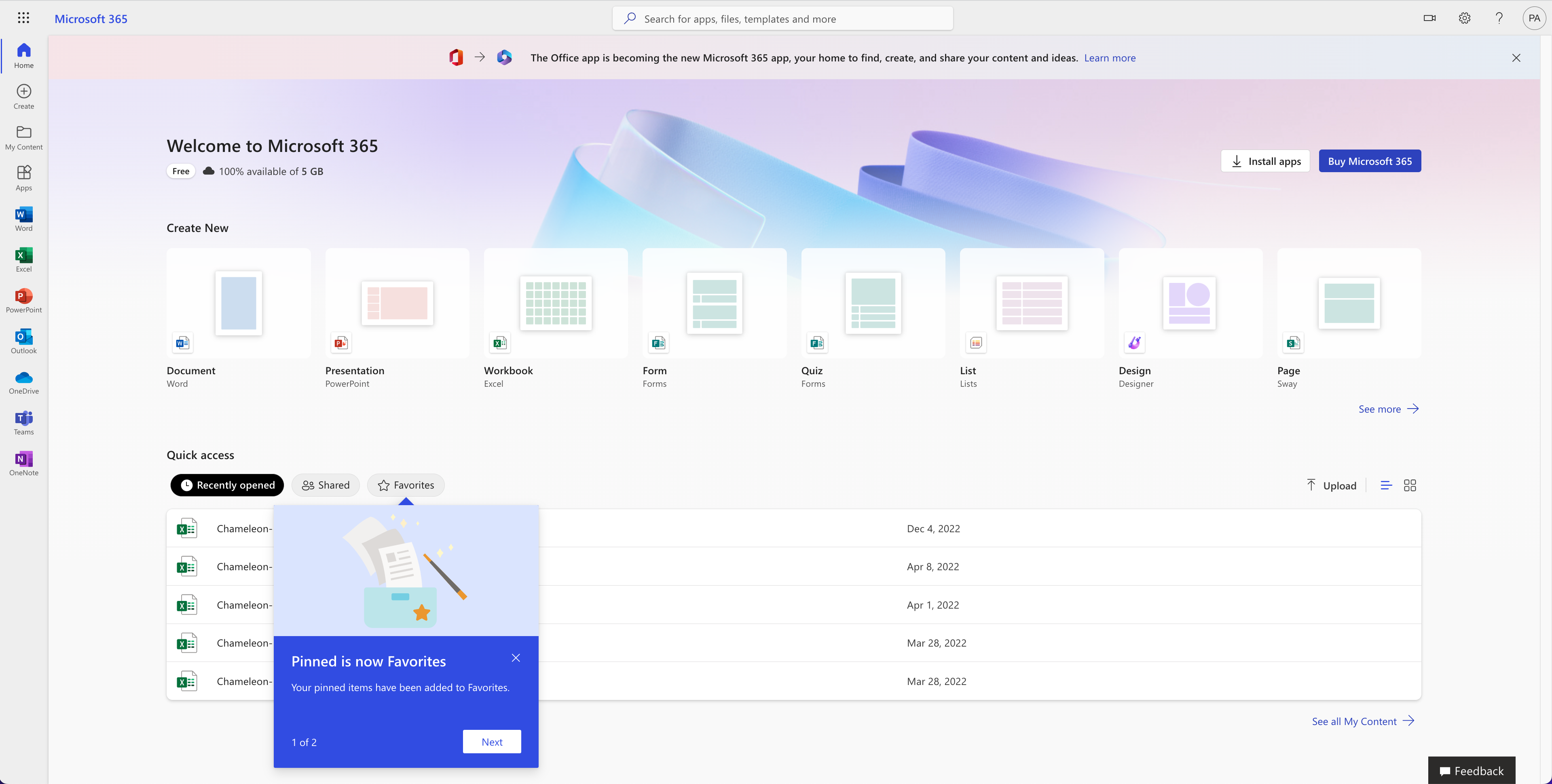Click Next in the Favorites tip

(x=492, y=742)
